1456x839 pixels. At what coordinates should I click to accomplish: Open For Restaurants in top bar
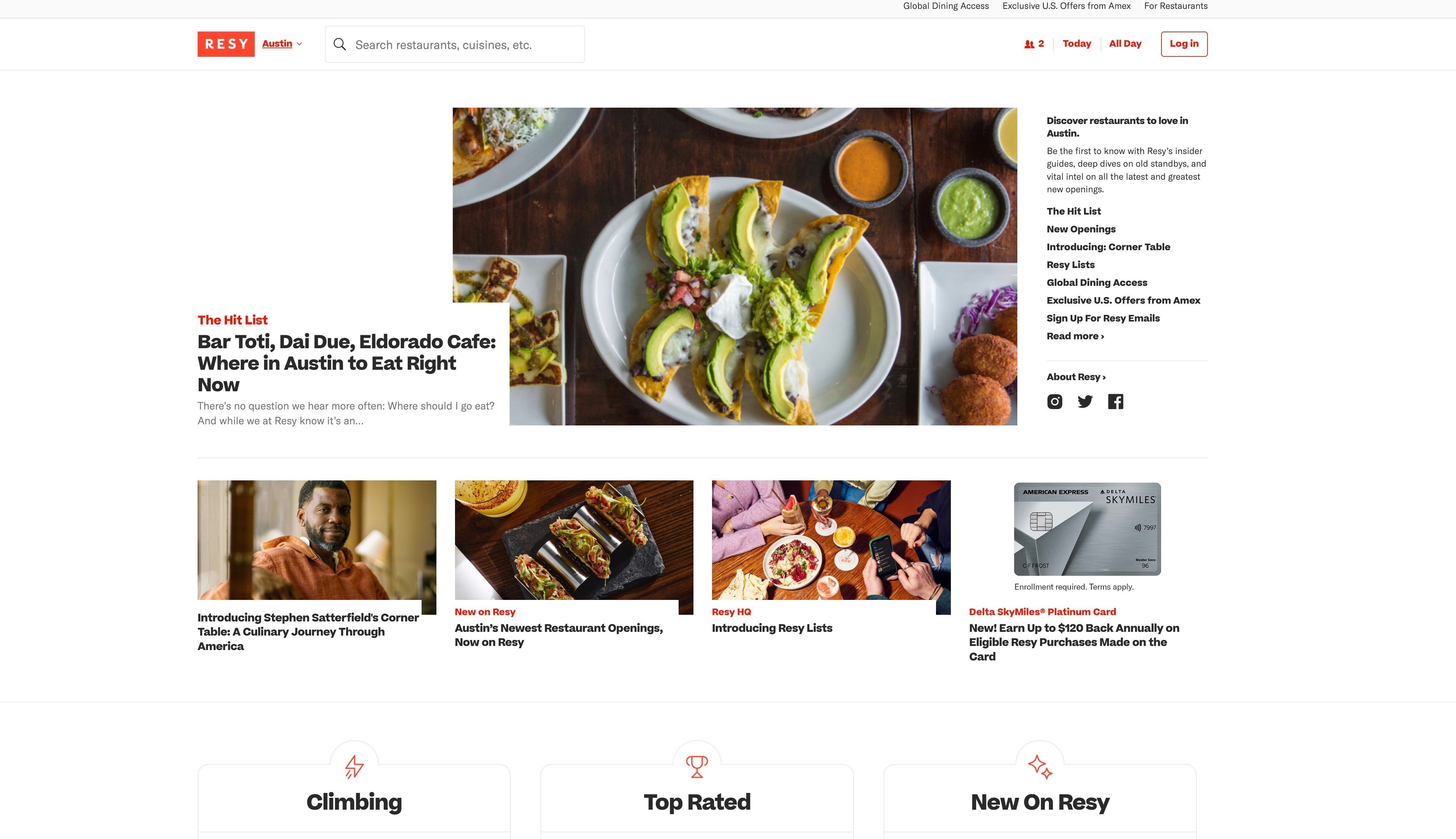pyautogui.click(x=1176, y=6)
